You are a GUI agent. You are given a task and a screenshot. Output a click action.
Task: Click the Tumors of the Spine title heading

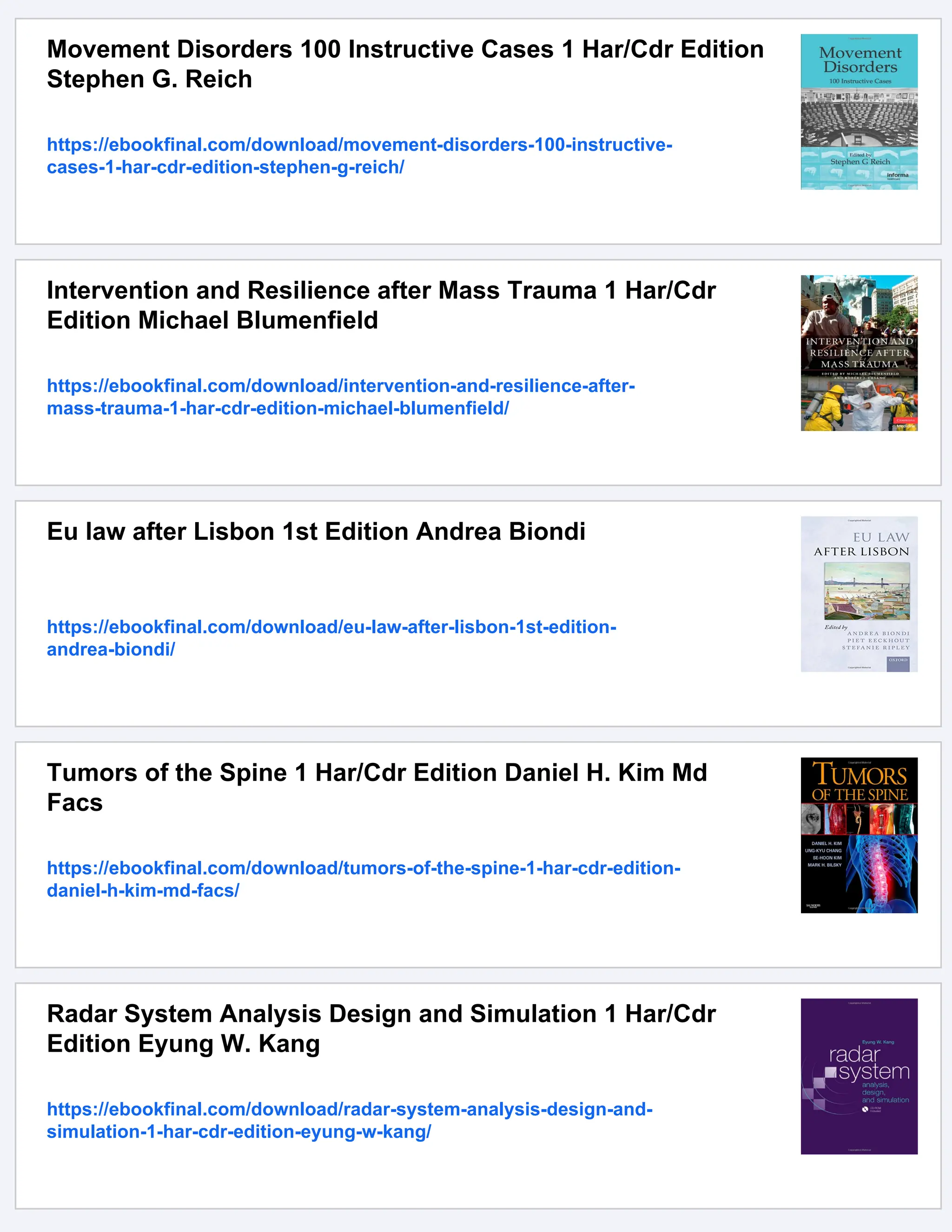[x=377, y=787]
